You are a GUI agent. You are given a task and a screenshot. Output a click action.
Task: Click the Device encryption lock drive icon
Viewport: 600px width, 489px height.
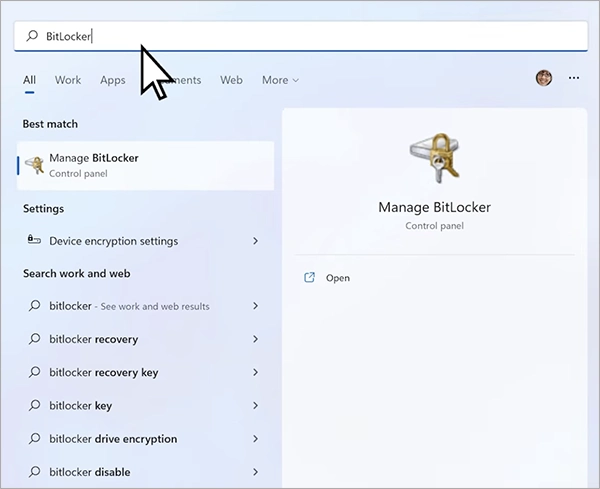pos(34,240)
